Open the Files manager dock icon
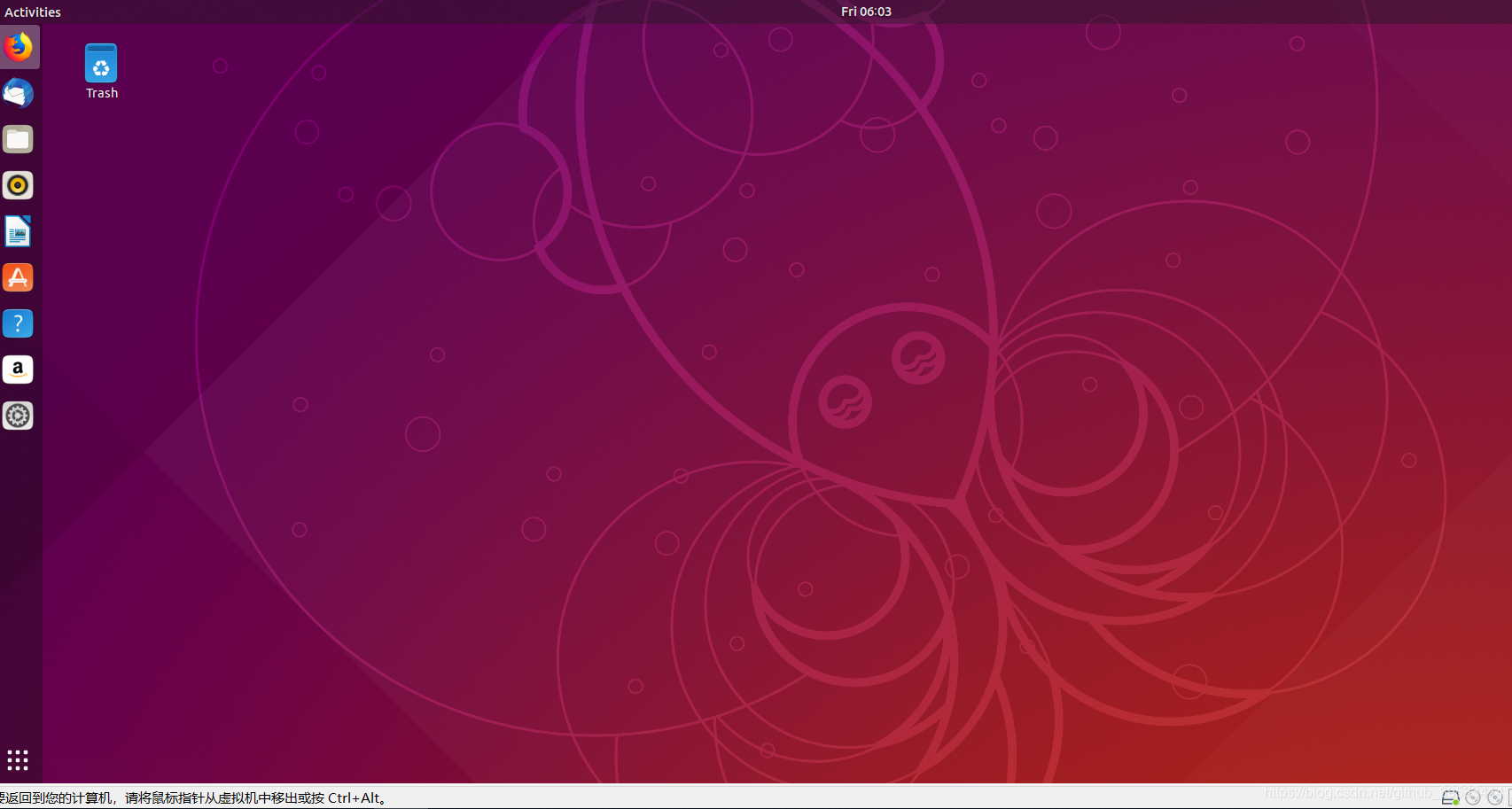The height and width of the screenshot is (809, 1512). click(x=18, y=139)
